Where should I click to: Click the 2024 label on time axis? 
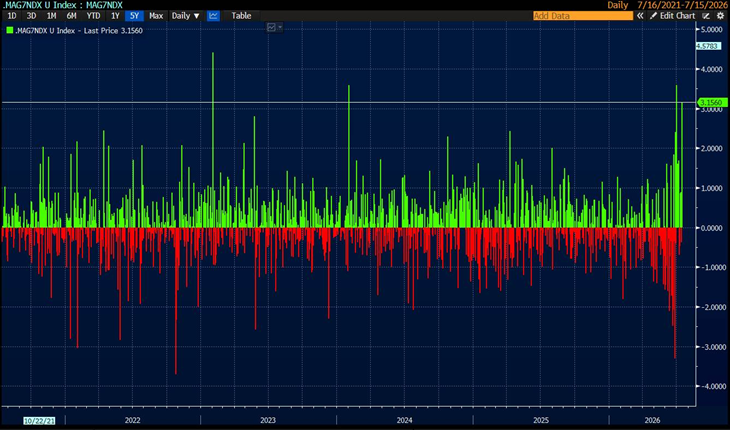point(405,420)
